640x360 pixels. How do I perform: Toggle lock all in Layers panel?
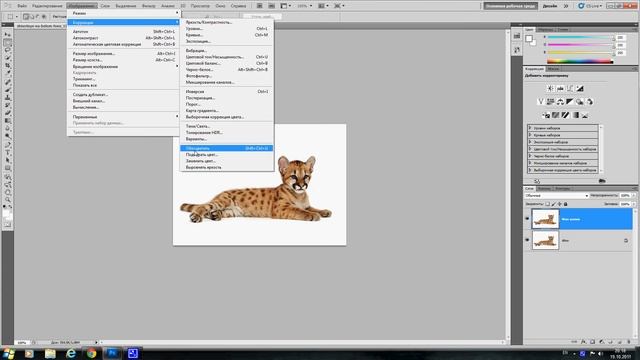566,204
